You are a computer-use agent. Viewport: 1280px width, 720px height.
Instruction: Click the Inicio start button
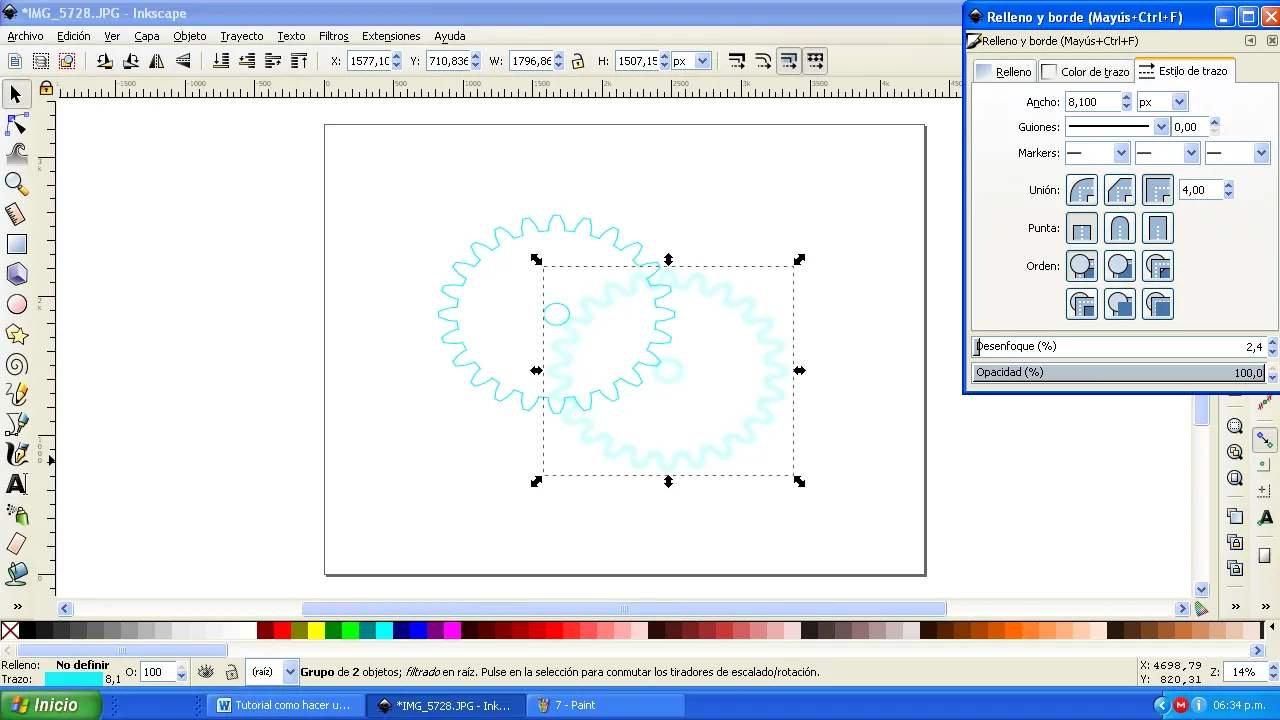(50, 705)
